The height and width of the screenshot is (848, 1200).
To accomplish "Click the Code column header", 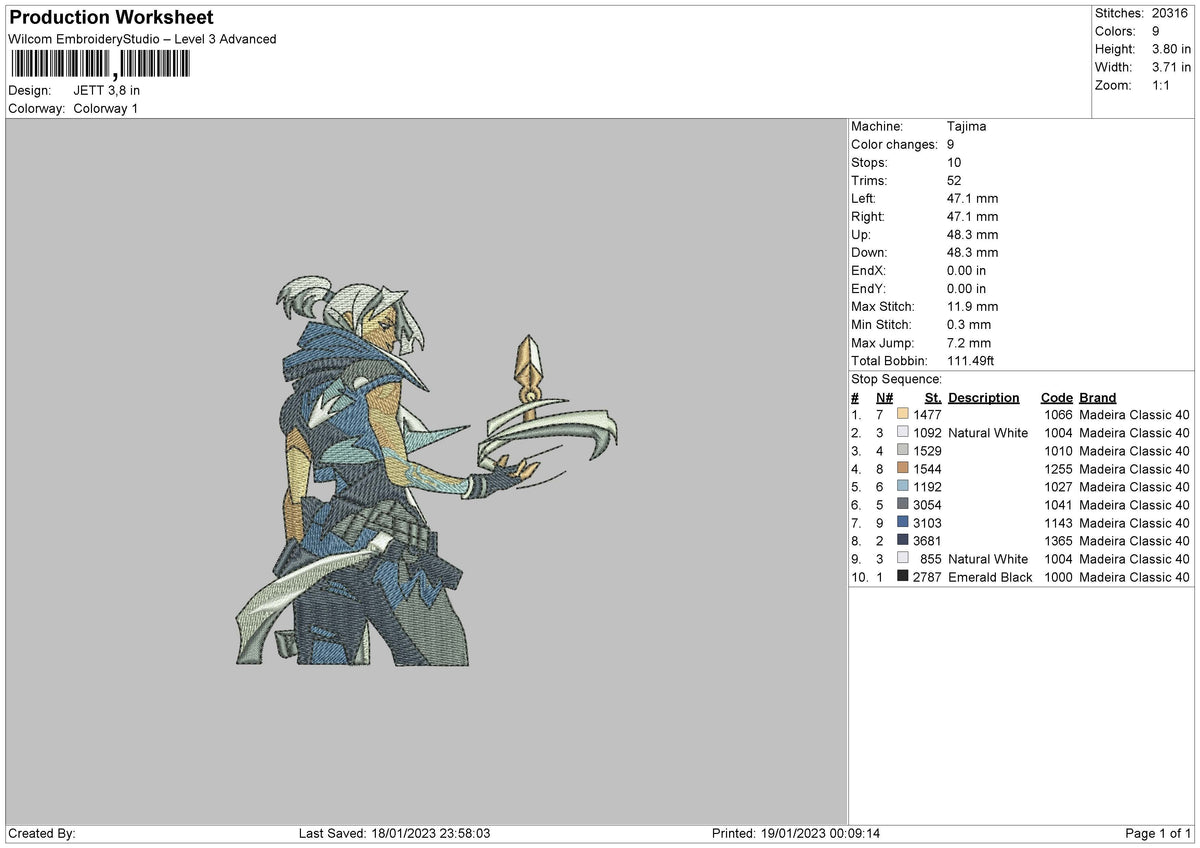I will pyautogui.click(x=1056, y=398).
